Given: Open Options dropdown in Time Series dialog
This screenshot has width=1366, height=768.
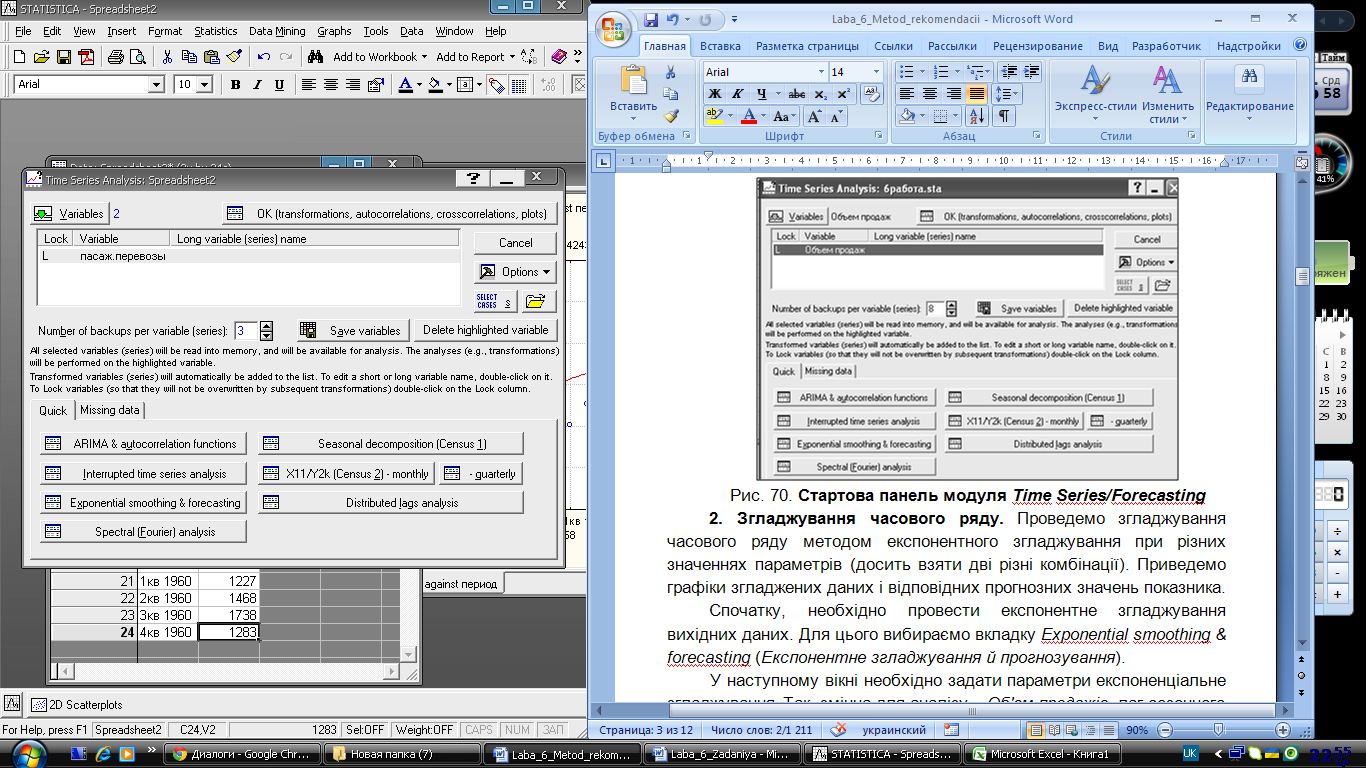Looking at the screenshot, I should 515,272.
